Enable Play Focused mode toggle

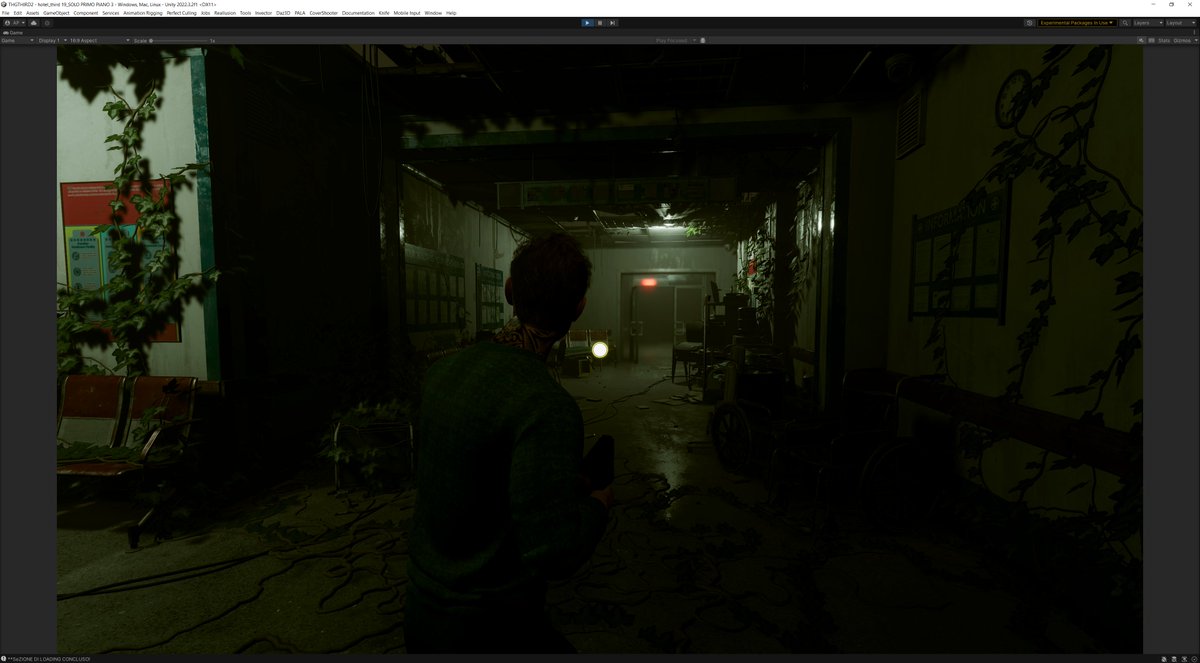669,40
